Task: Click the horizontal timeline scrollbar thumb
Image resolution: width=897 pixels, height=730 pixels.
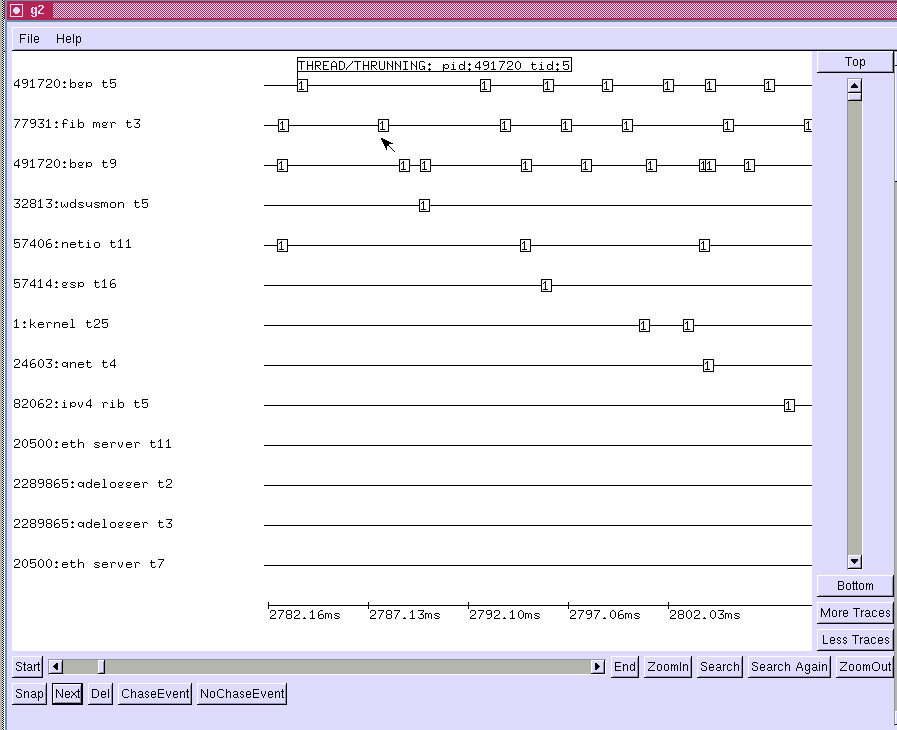Action: tap(100, 667)
